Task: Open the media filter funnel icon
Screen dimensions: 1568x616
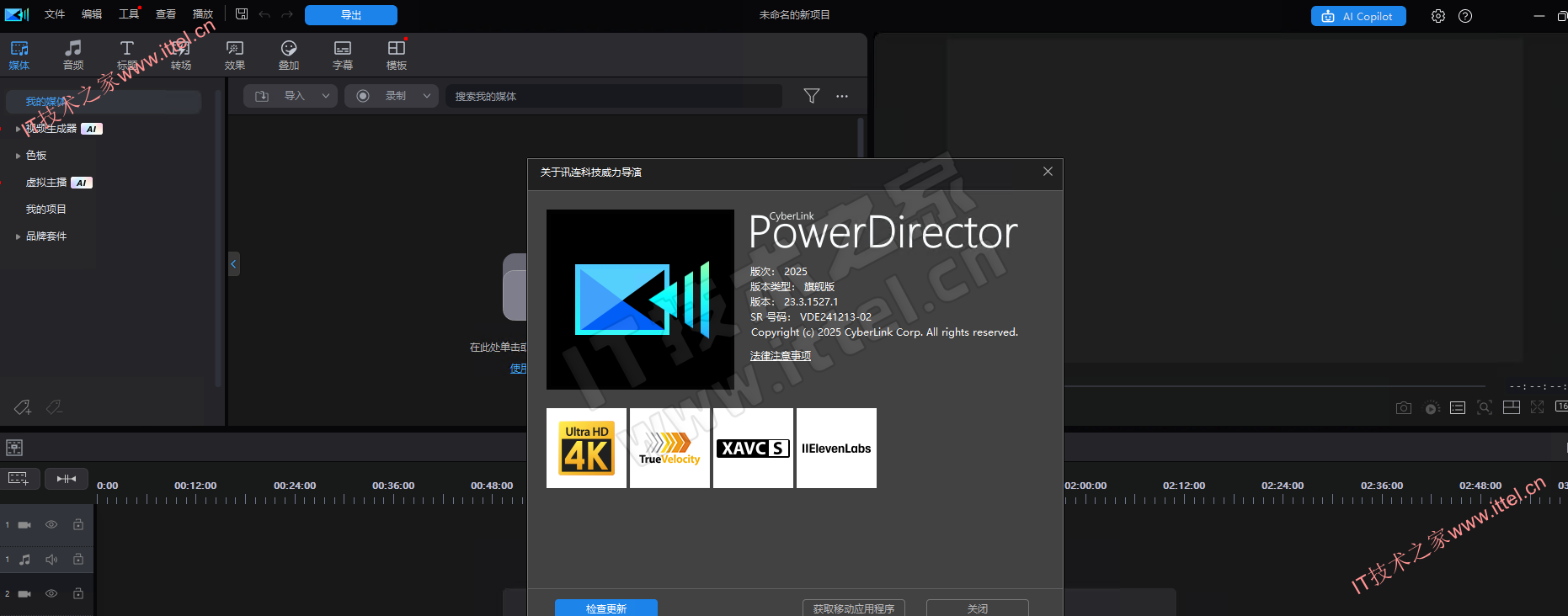Action: [812, 96]
